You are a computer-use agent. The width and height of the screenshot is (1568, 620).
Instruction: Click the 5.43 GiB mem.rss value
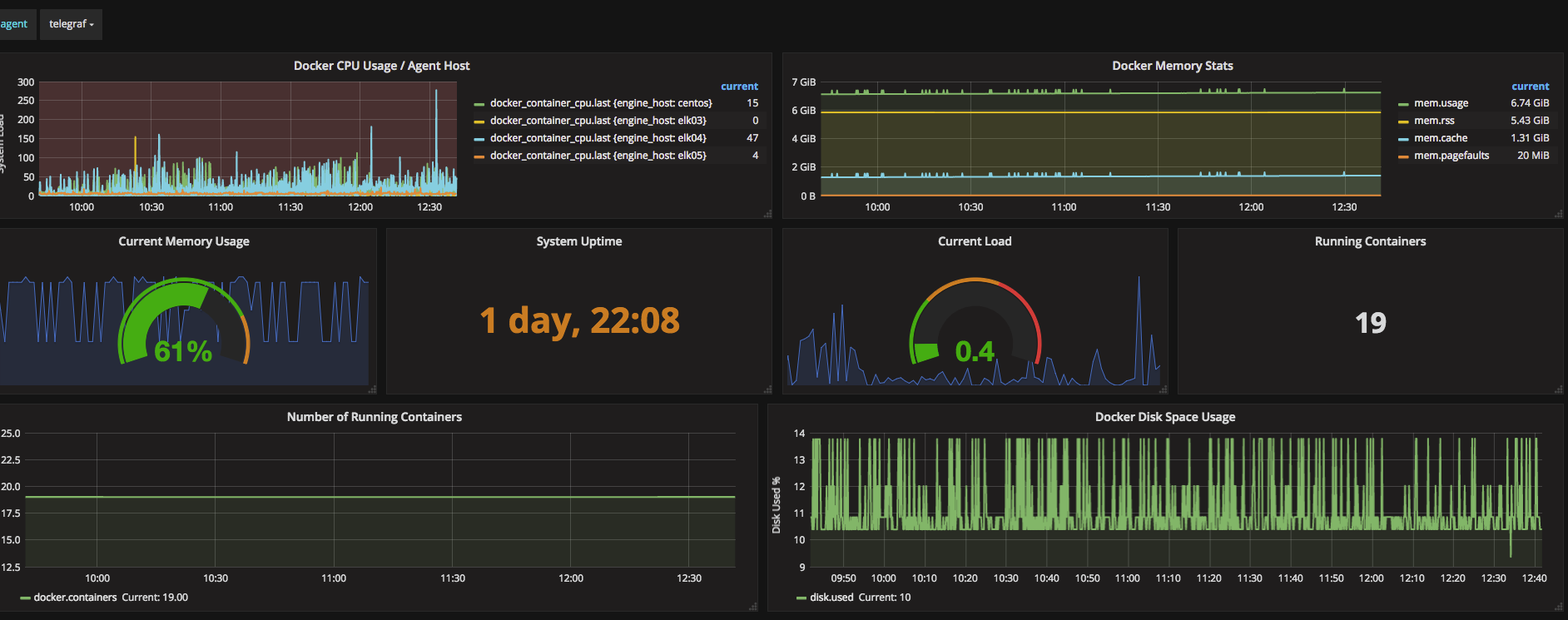[1530, 121]
